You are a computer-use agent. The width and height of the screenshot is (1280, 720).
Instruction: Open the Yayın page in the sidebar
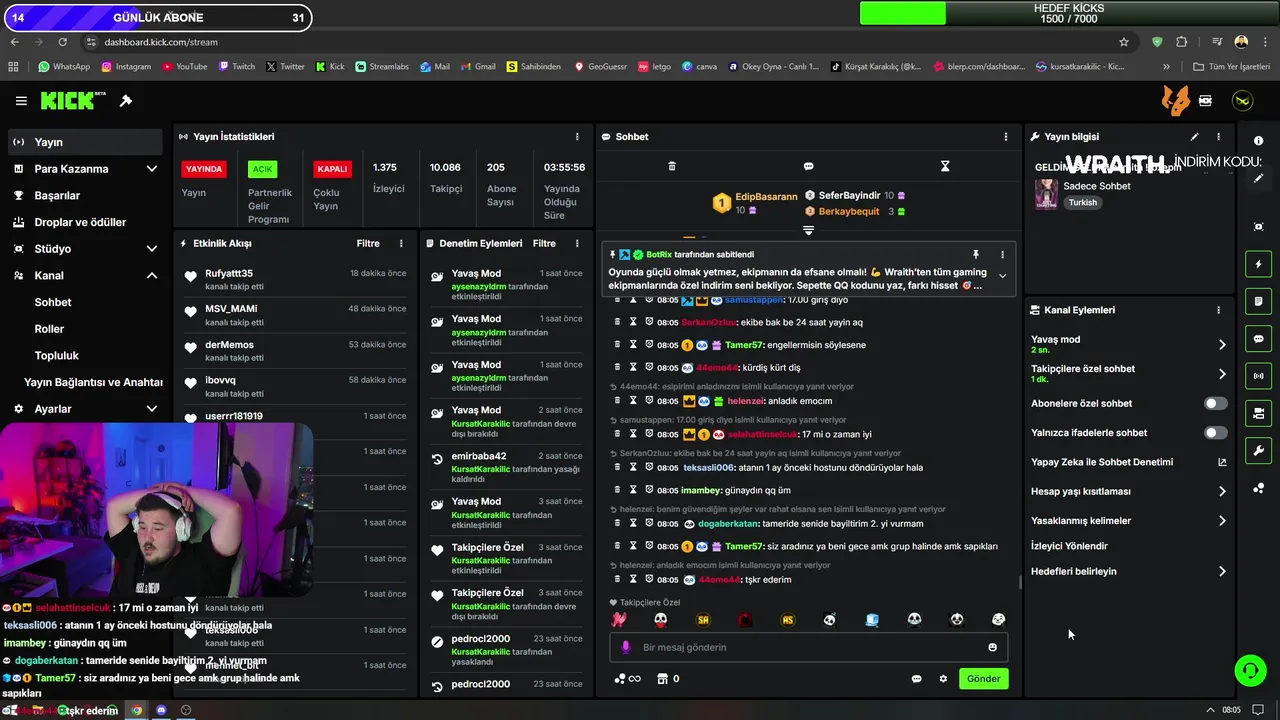pyautogui.click(x=85, y=142)
